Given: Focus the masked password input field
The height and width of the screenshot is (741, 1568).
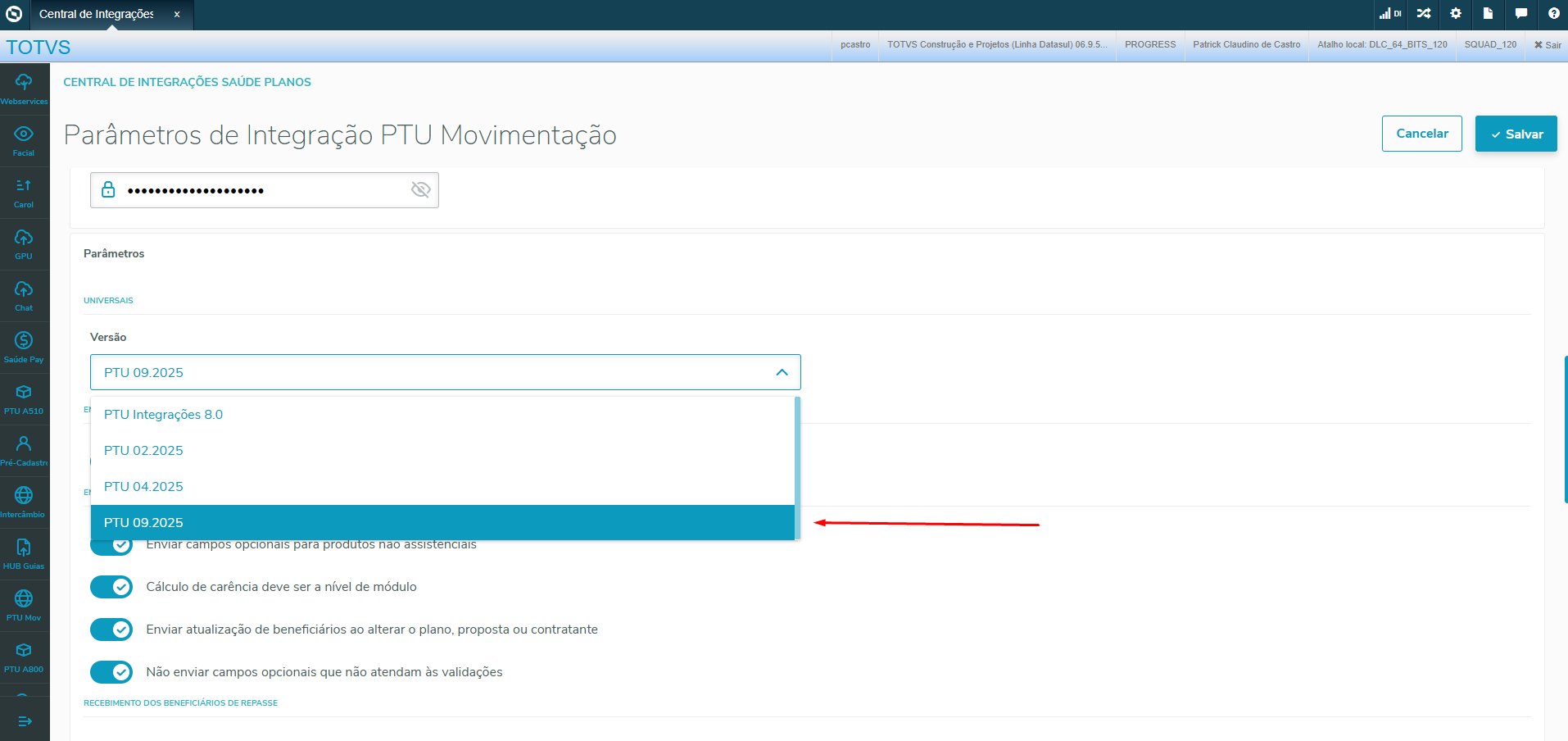Looking at the screenshot, I should click(265, 190).
